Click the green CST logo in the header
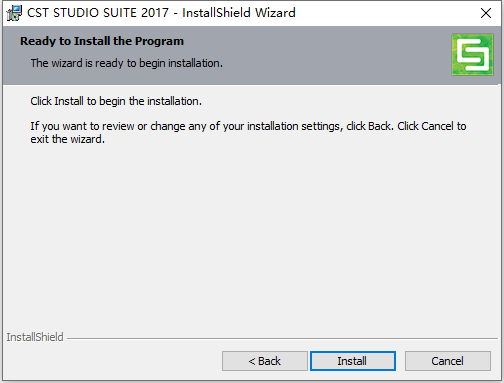The image size is (504, 383). coord(472,55)
